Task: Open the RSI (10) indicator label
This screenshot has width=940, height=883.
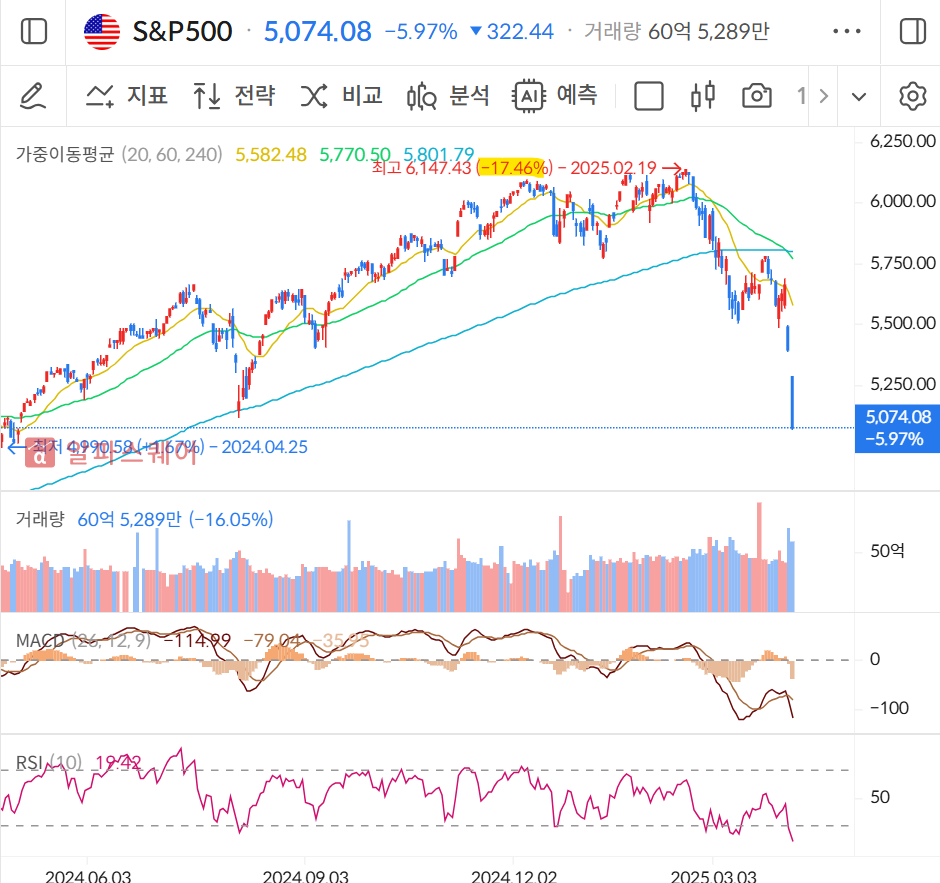Action: (49, 763)
